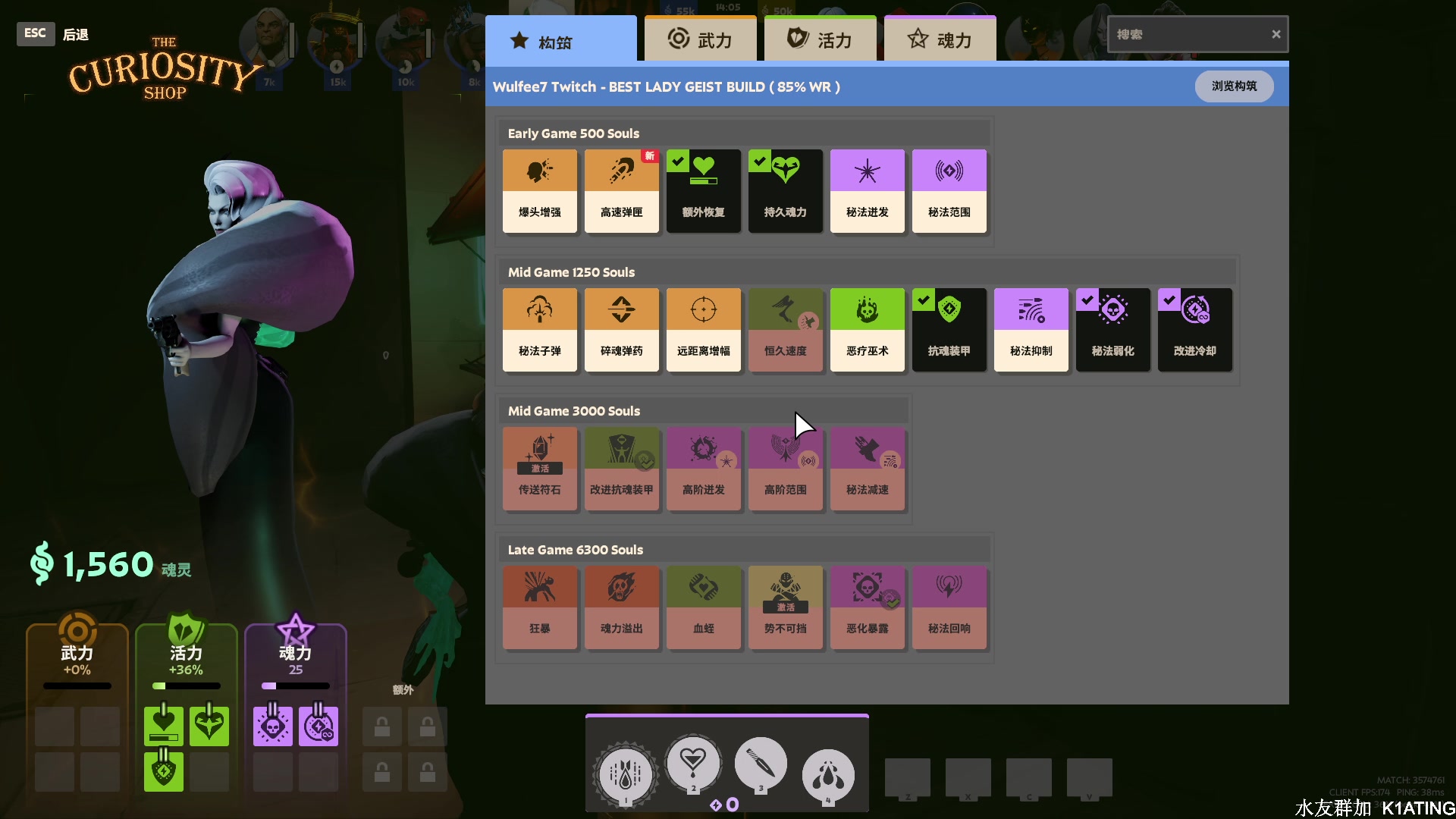Click the 浏览构筑 browse builds button

[x=1234, y=86]
